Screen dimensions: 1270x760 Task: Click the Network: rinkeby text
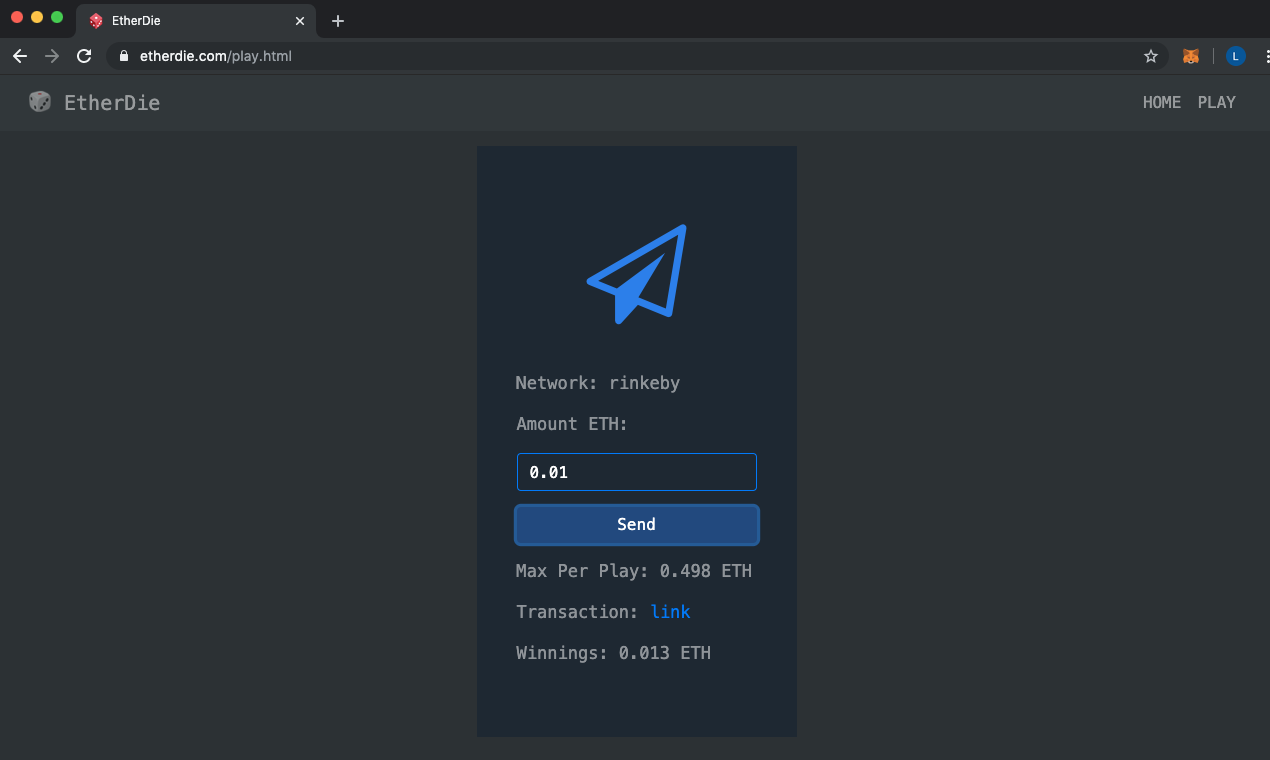pyautogui.click(x=598, y=383)
